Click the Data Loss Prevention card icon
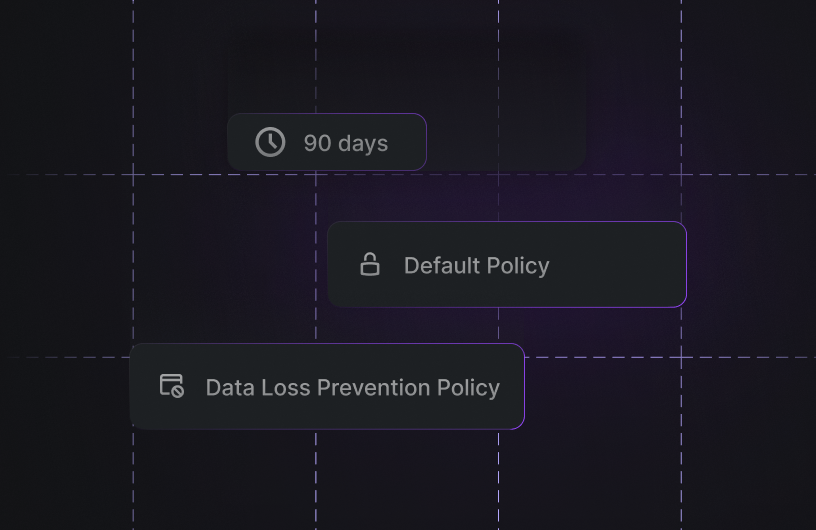This screenshot has height=530, width=816. point(172,386)
